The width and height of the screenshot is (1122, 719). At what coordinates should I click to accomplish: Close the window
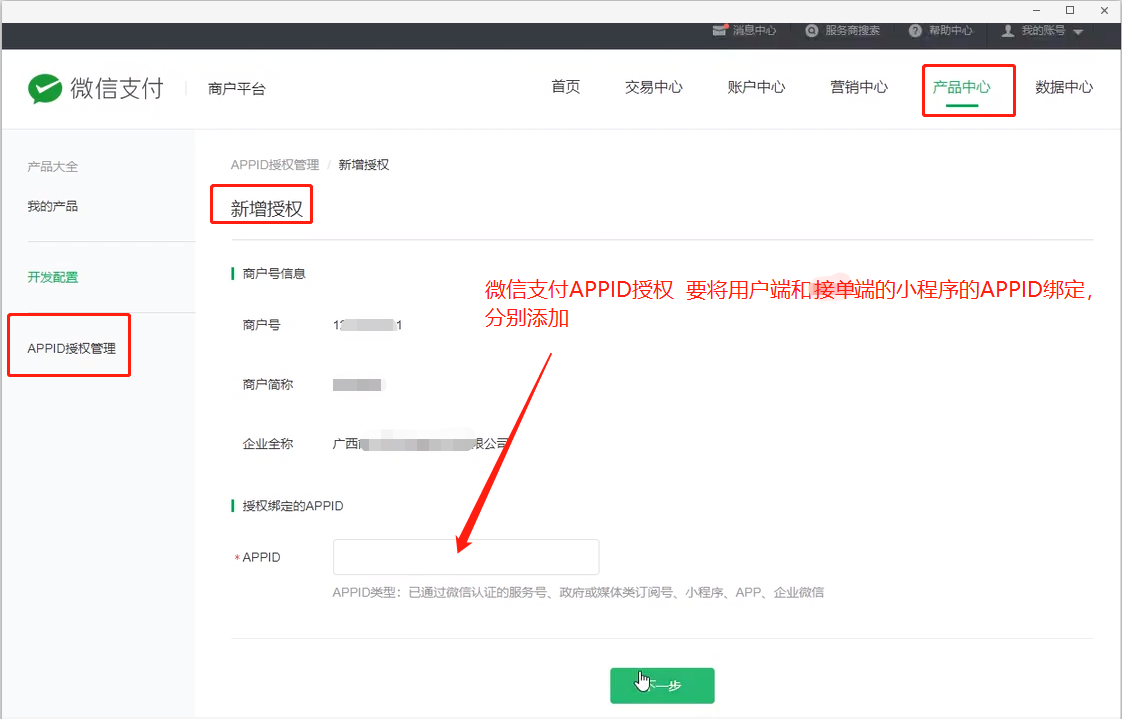point(1104,10)
